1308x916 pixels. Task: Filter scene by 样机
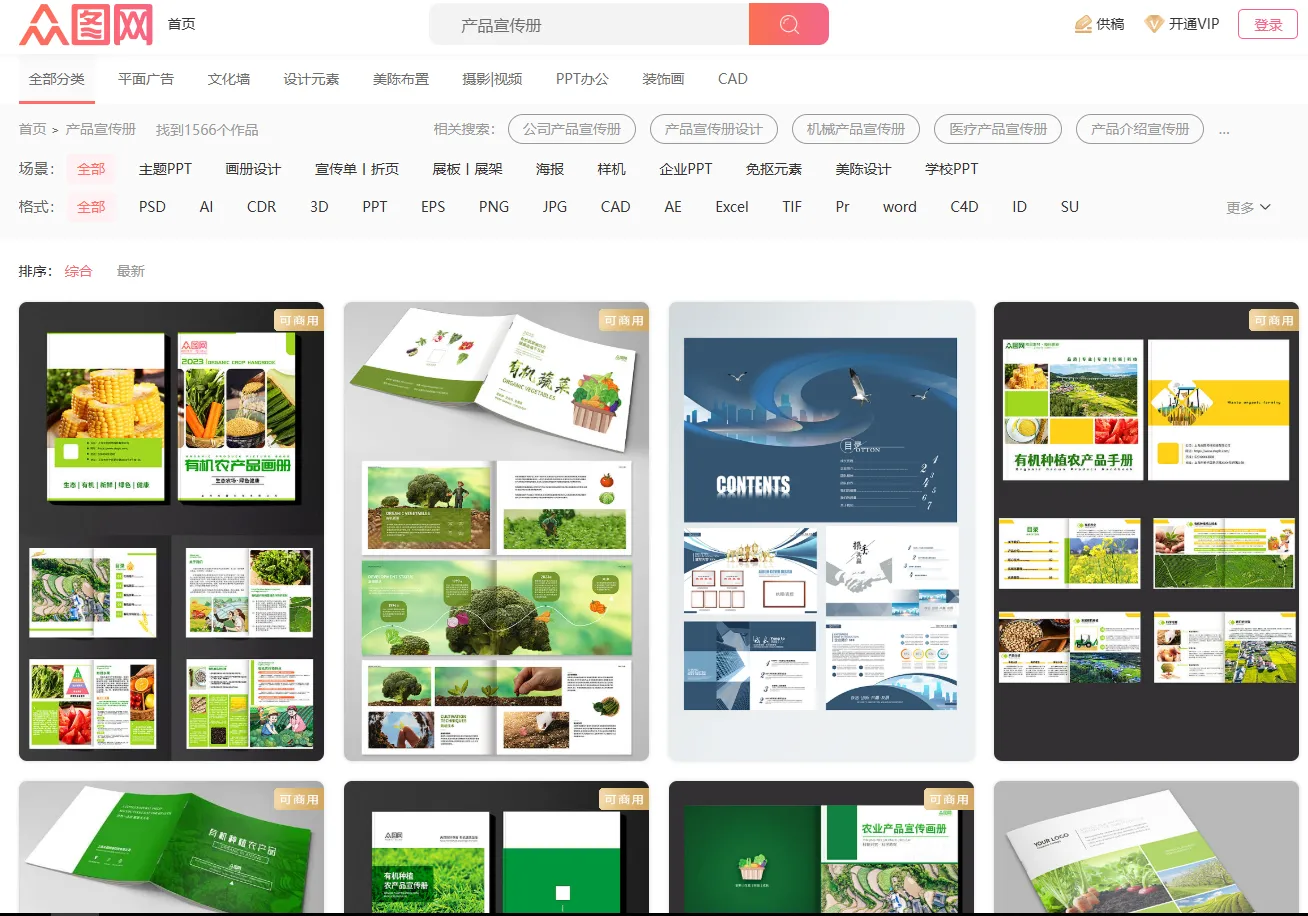(x=612, y=169)
